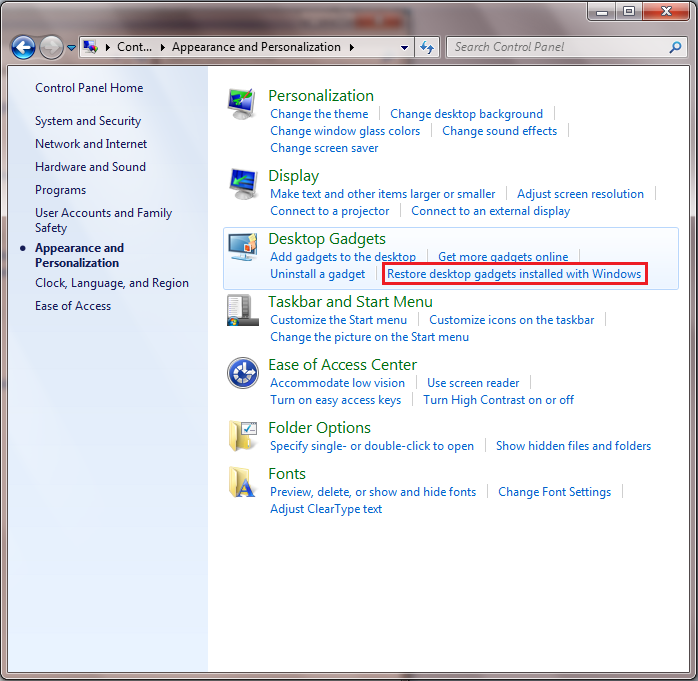Click Uninstall a gadget
The height and width of the screenshot is (681, 698).
pyautogui.click(x=317, y=274)
